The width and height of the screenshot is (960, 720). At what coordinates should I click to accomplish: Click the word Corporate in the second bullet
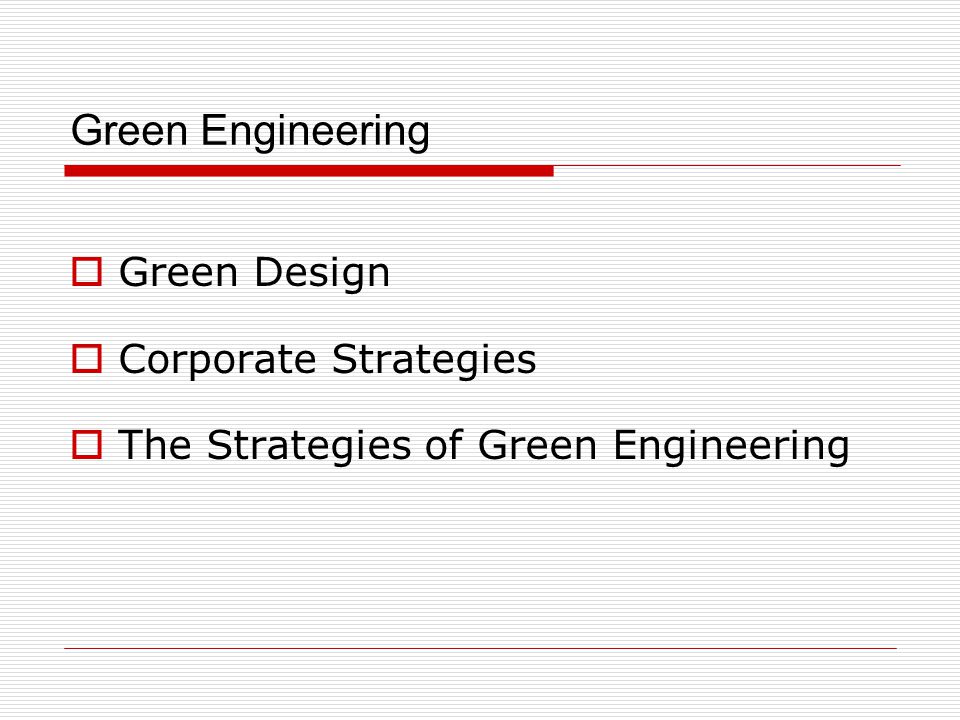(x=218, y=360)
